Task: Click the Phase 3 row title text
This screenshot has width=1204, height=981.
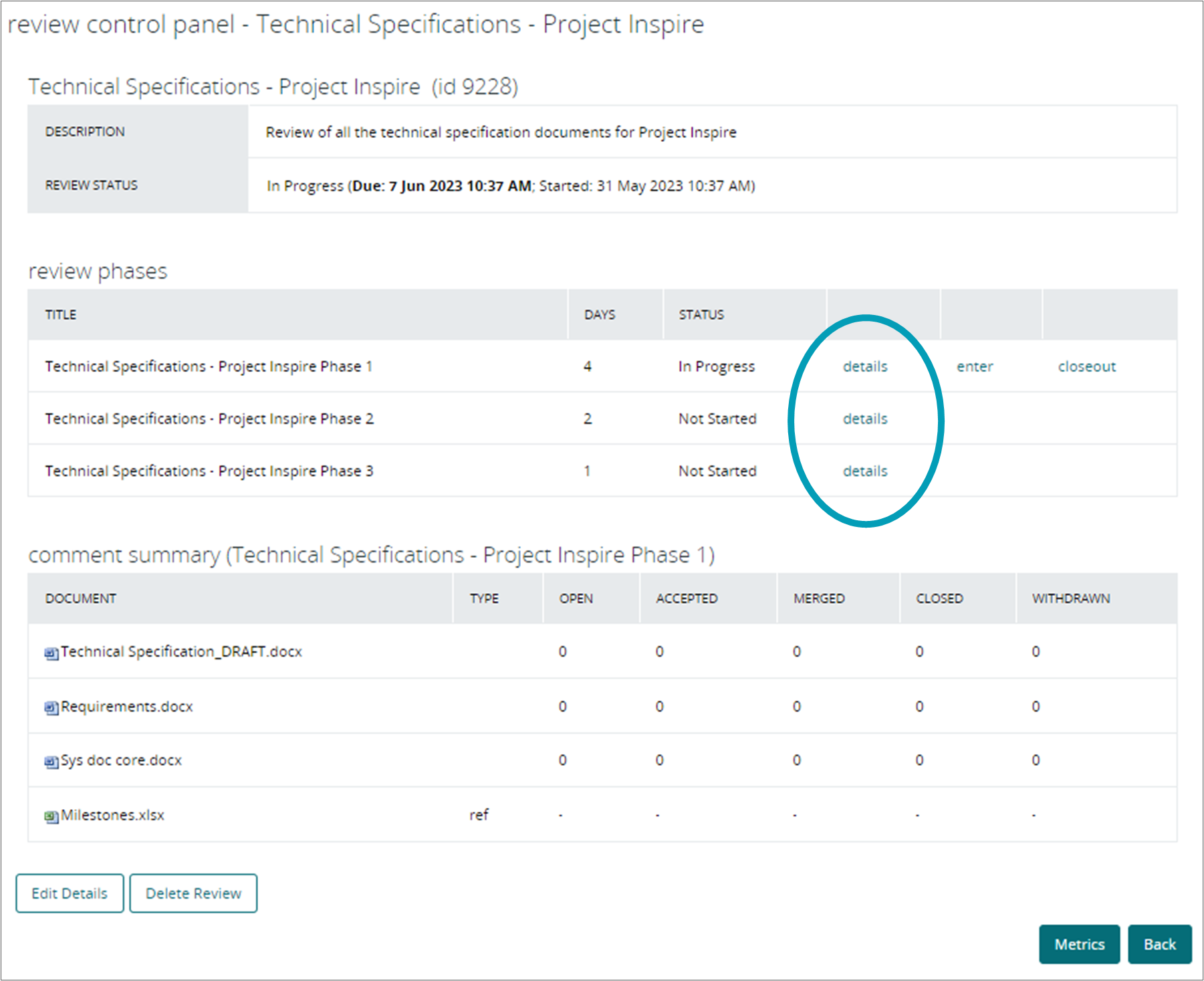Action: [x=209, y=471]
